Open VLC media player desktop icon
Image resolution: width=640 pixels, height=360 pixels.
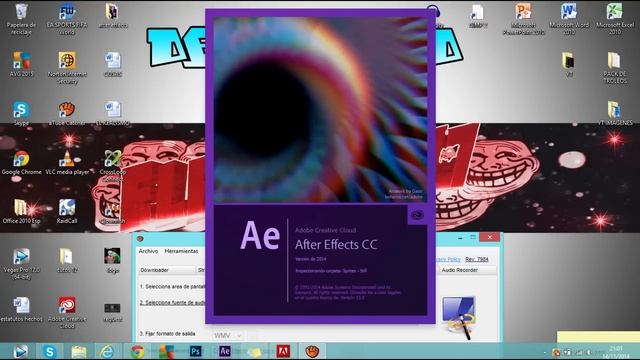[67, 162]
